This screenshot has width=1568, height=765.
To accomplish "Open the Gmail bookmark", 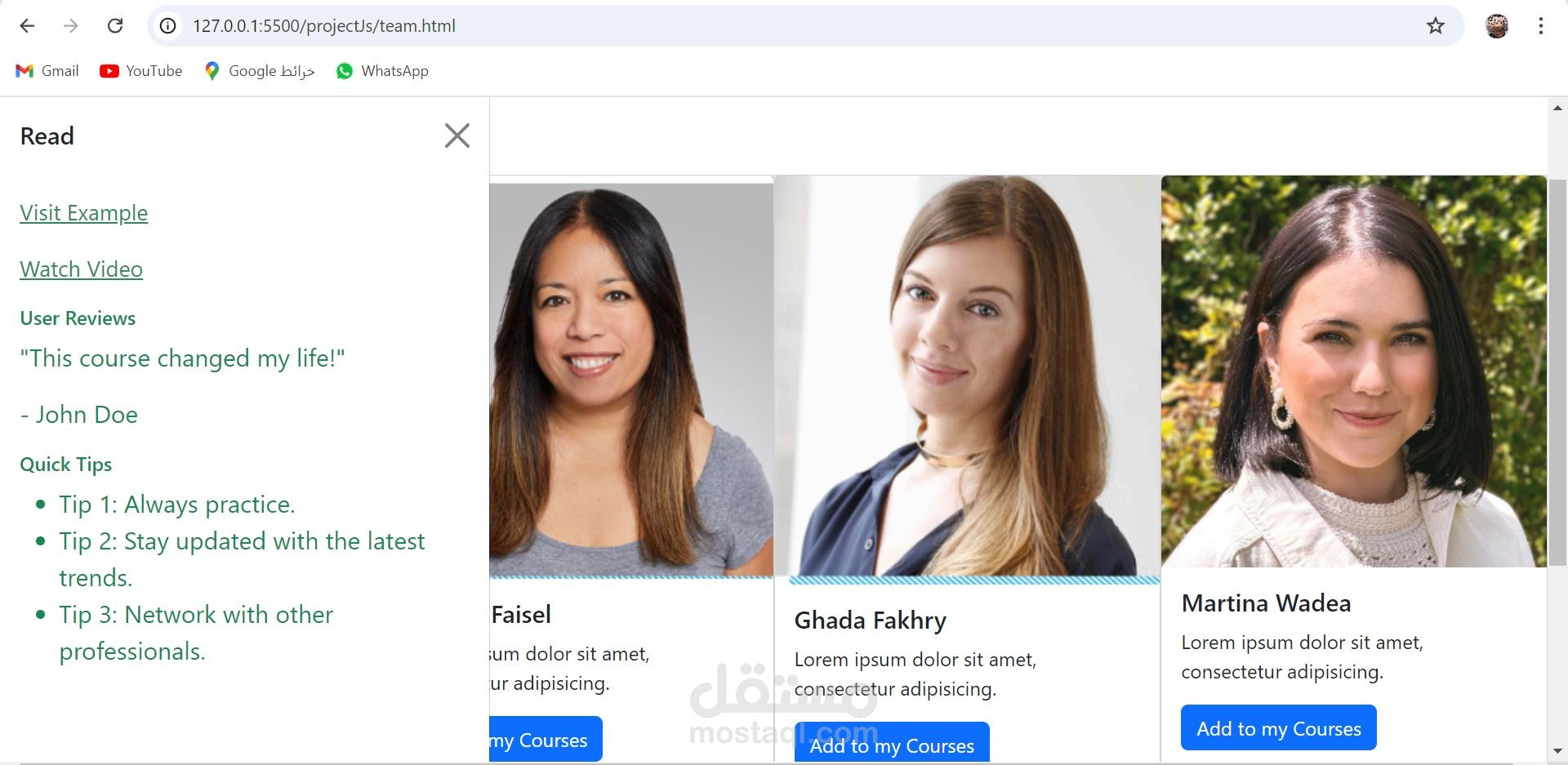I will click(47, 71).
